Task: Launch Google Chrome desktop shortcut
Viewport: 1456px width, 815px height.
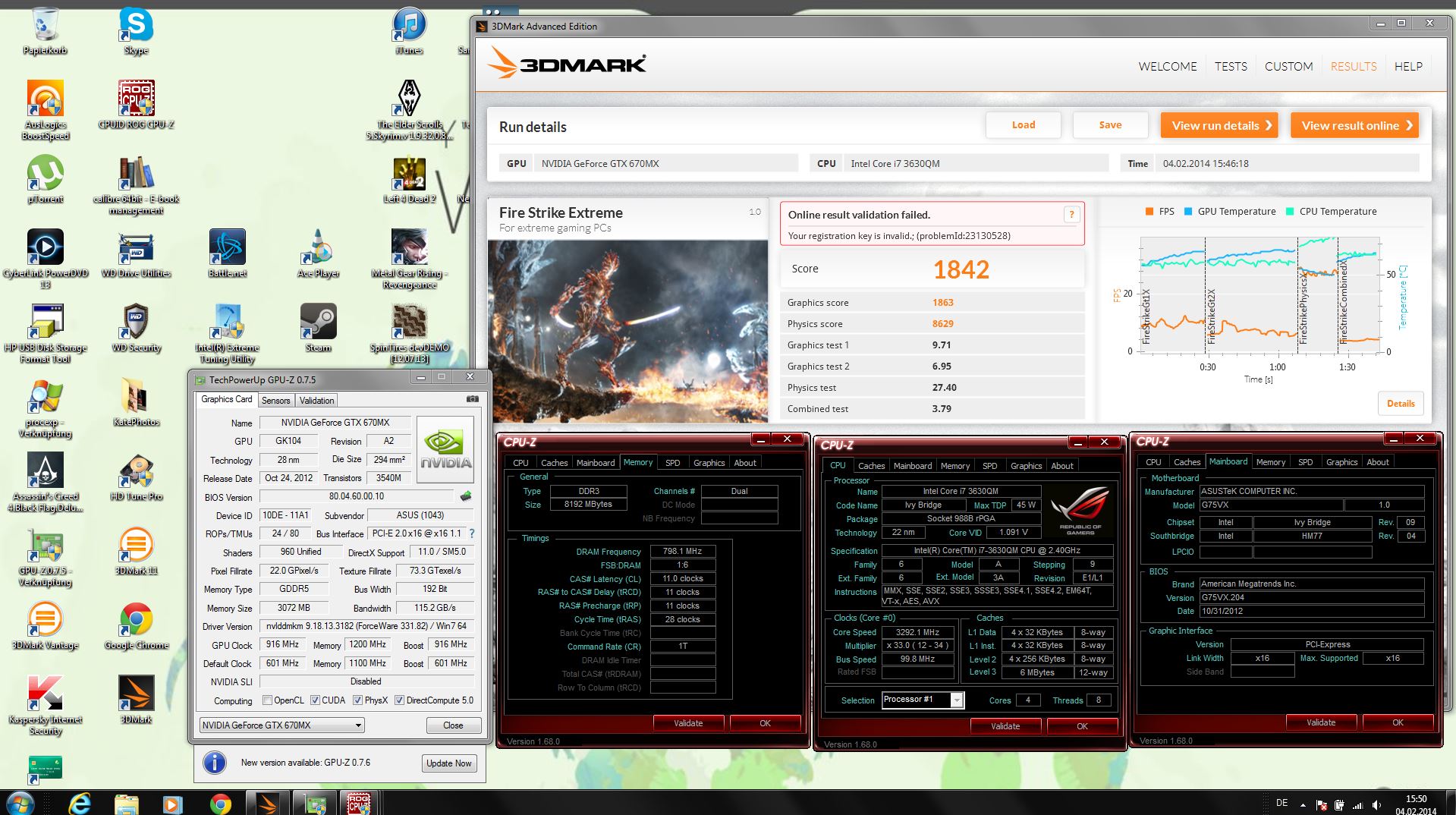Action: point(137,625)
